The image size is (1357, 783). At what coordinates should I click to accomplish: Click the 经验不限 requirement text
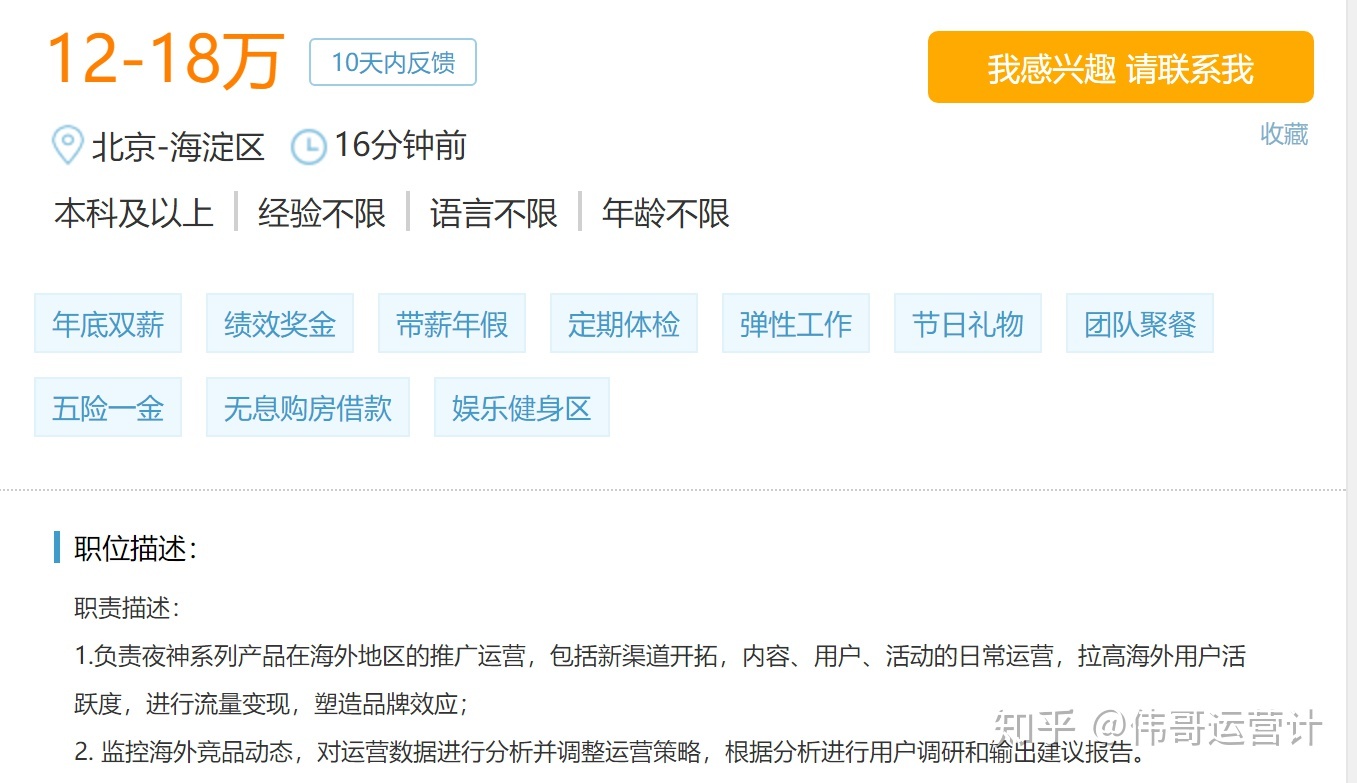pyautogui.click(x=322, y=213)
